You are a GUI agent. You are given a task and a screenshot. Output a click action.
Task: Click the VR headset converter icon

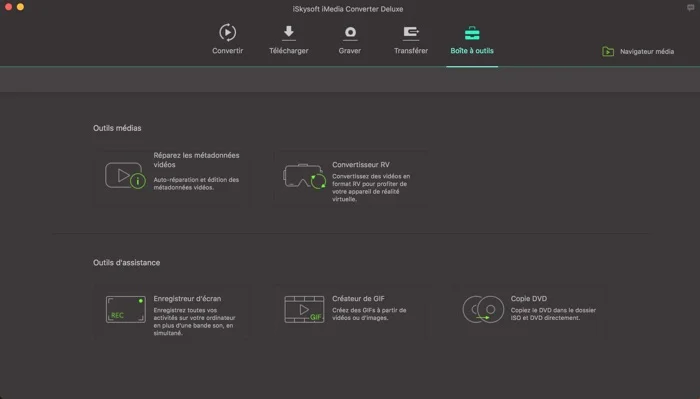point(304,176)
